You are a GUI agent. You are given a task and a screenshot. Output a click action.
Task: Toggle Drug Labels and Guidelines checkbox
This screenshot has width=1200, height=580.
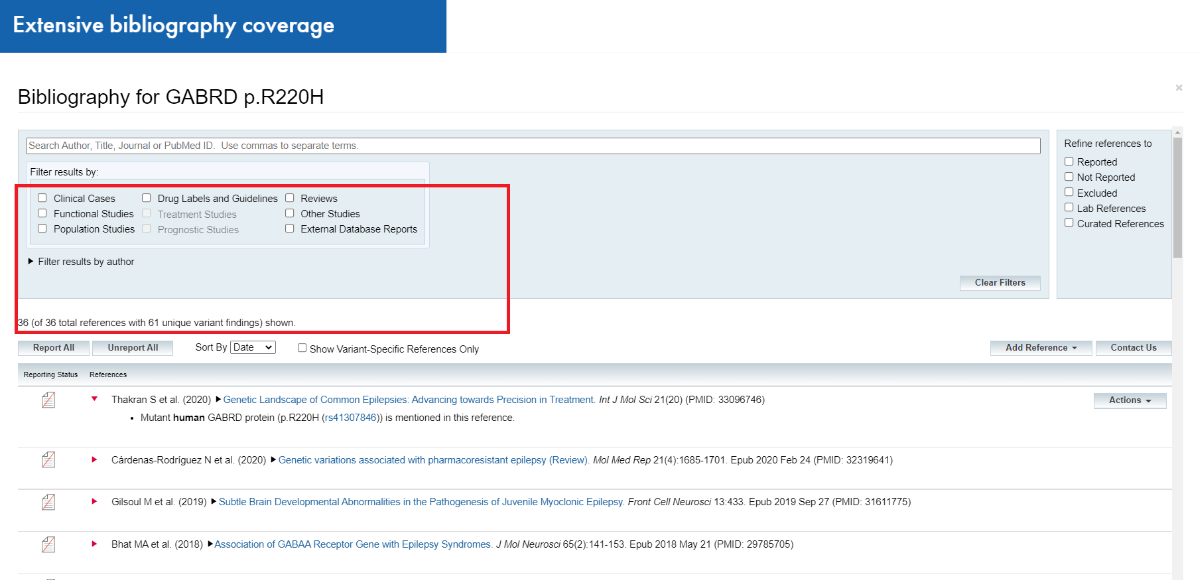pos(147,198)
